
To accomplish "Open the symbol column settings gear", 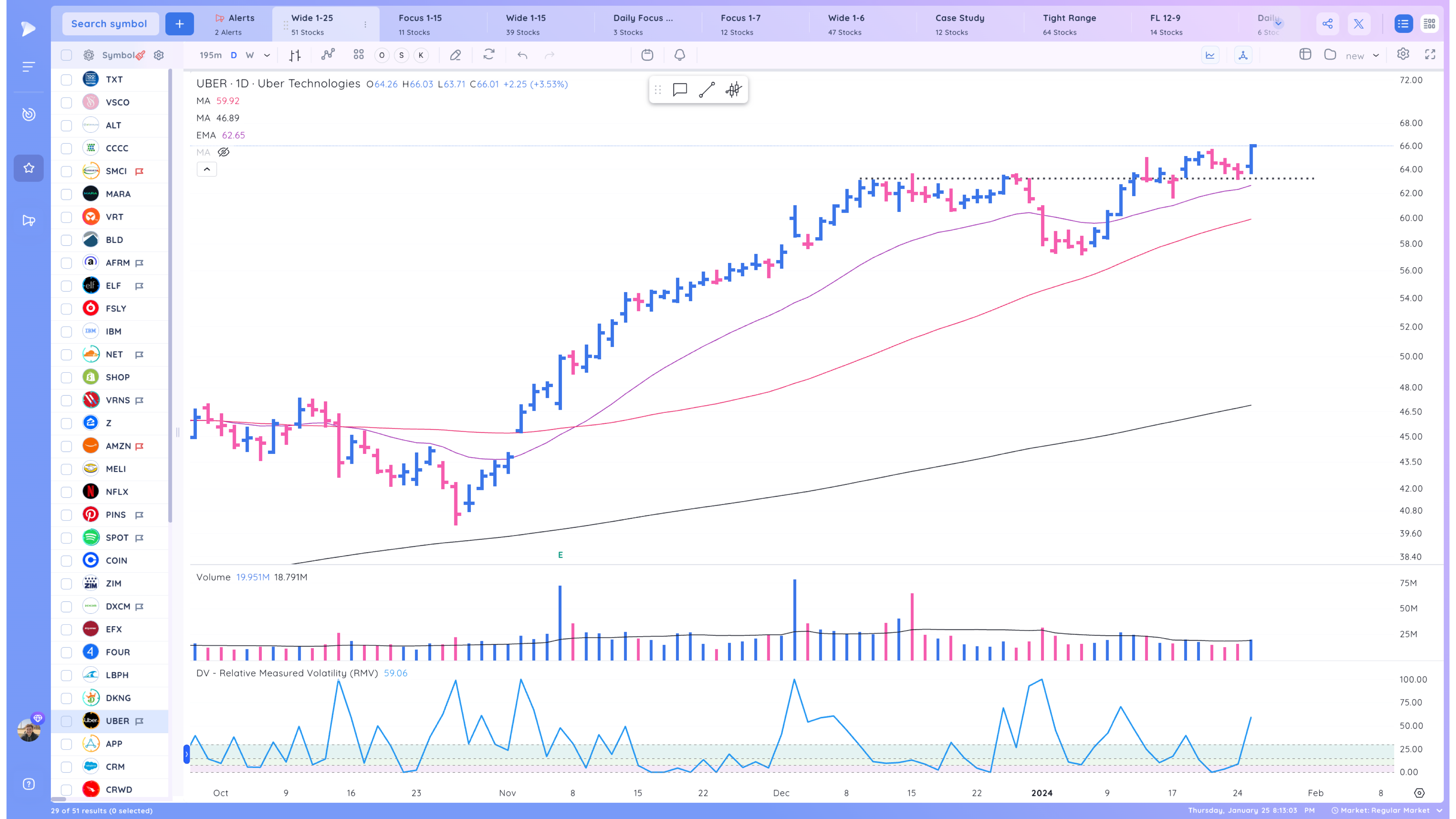I will pyautogui.click(x=159, y=55).
